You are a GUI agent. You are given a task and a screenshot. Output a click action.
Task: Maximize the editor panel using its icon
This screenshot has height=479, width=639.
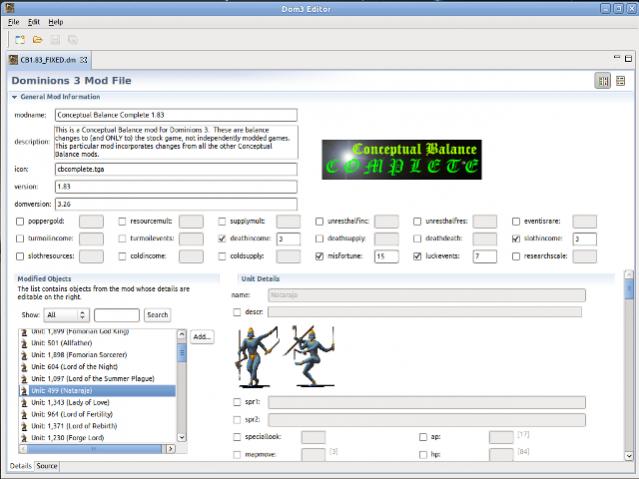click(x=629, y=58)
